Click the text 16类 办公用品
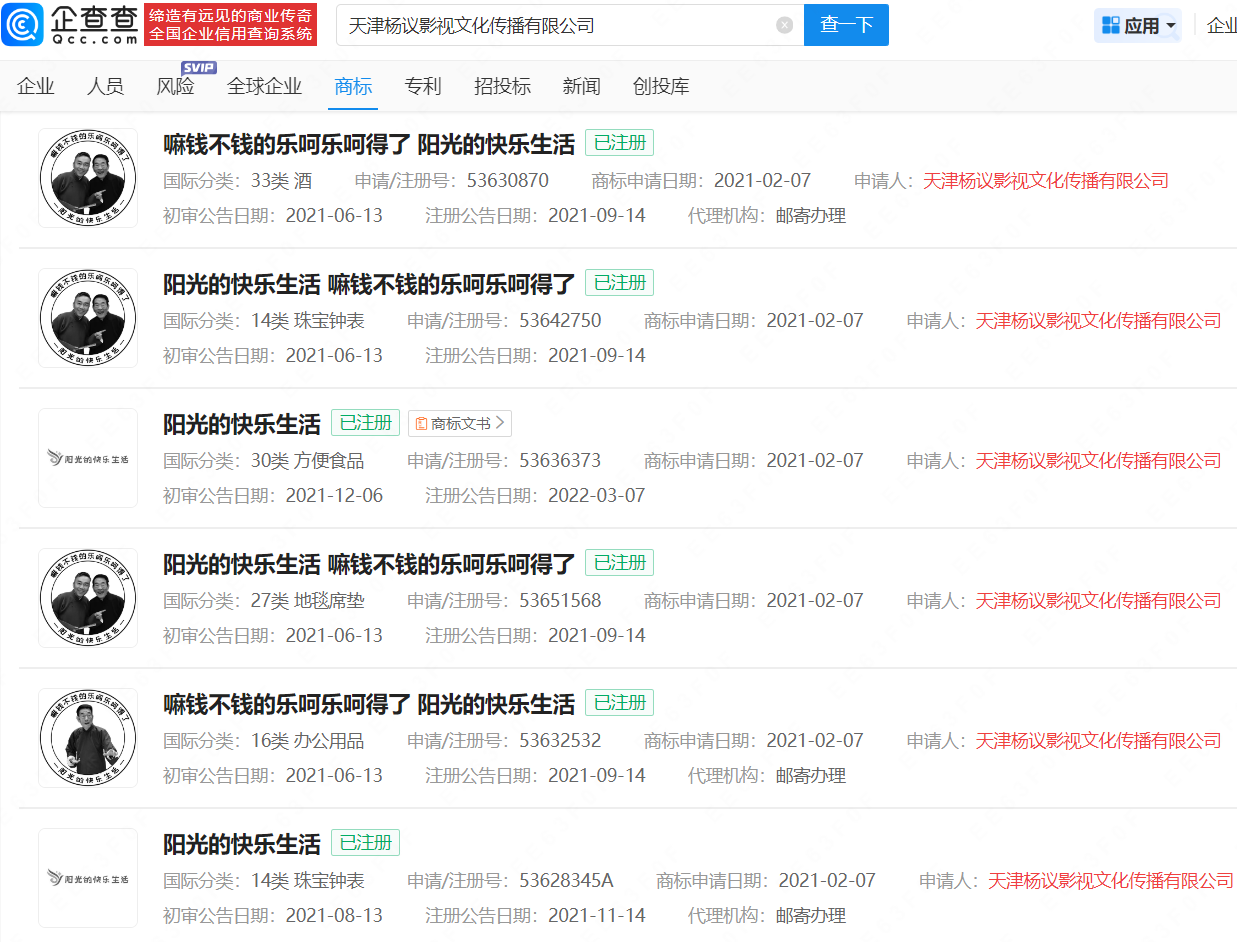Image resolution: width=1237 pixels, height=942 pixels. click(307, 741)
